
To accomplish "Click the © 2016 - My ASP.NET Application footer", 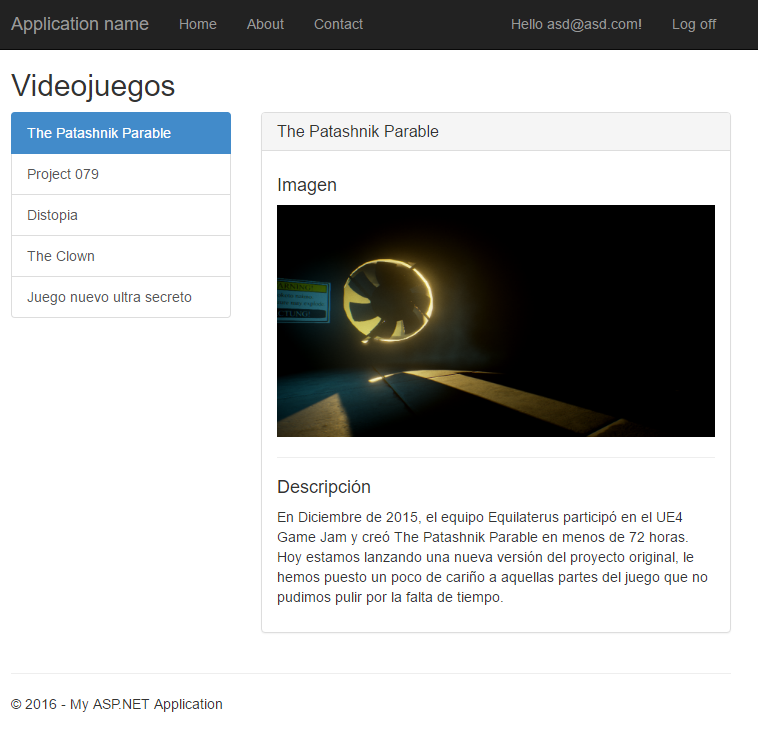I will click(117, 704).
